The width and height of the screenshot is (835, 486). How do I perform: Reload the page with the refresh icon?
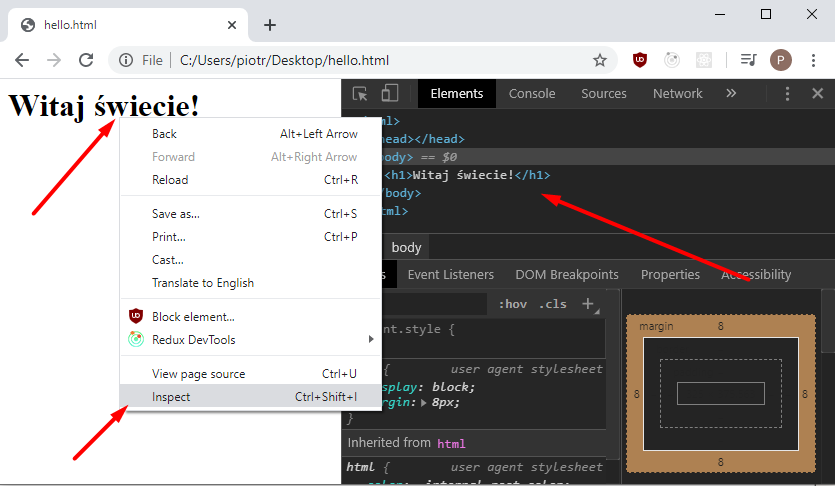(86, 60)
